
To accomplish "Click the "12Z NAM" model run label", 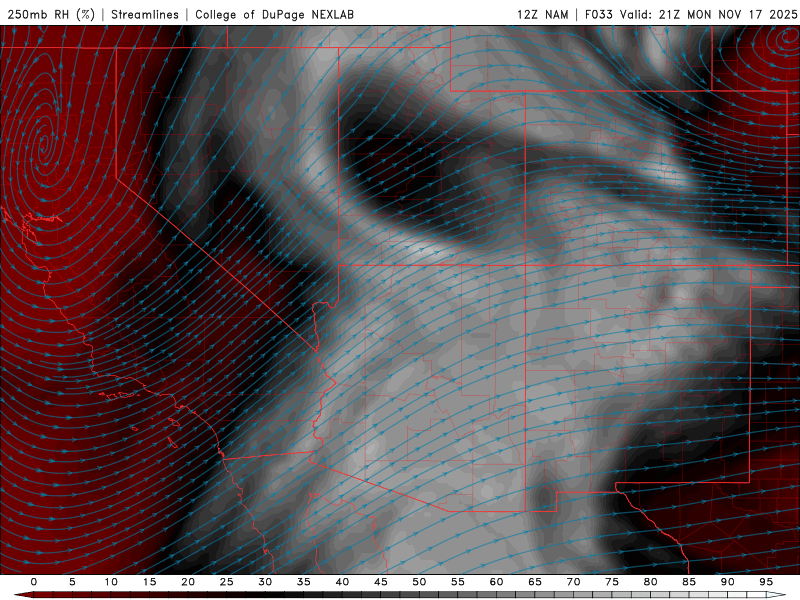I will (x=543, y=14).
